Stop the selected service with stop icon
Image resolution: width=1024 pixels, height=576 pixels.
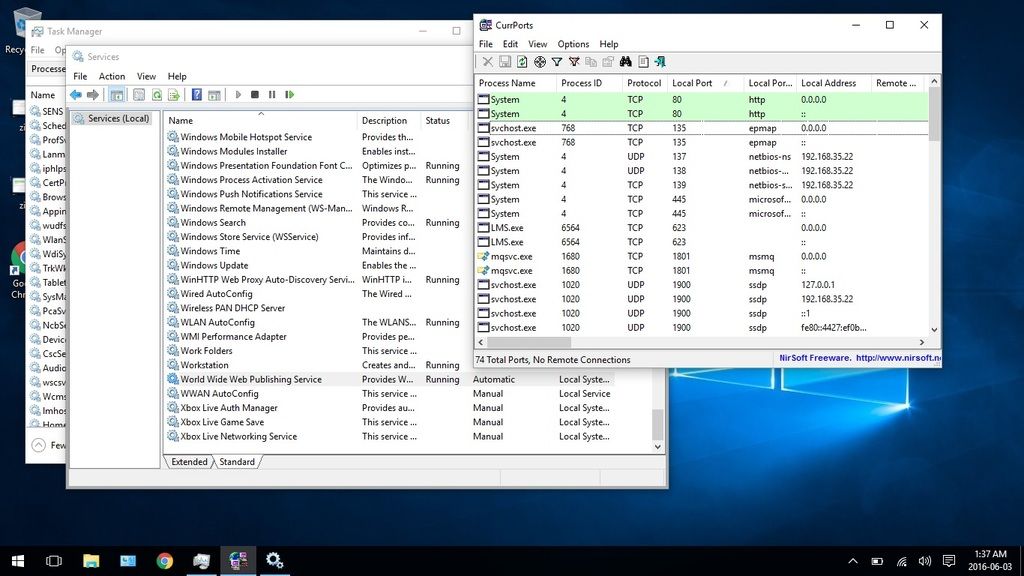coord(255,95)
